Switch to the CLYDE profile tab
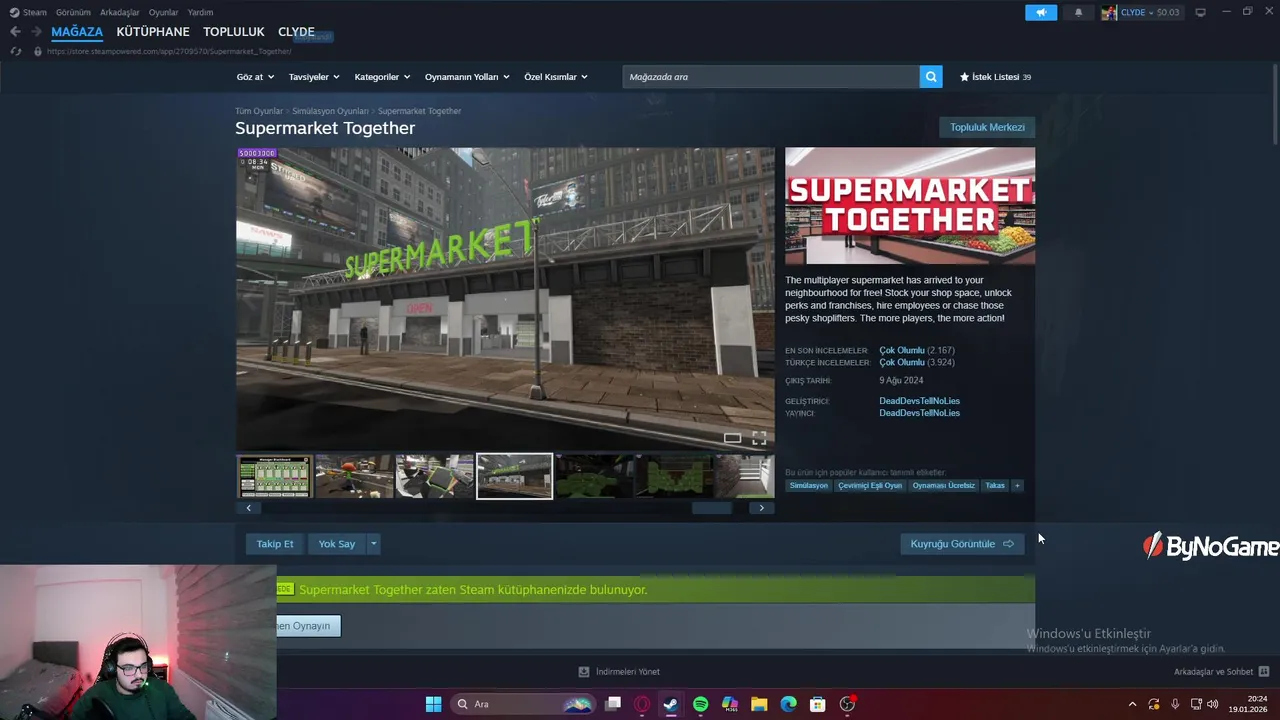 pyautogui.click(x=296, y=32)
